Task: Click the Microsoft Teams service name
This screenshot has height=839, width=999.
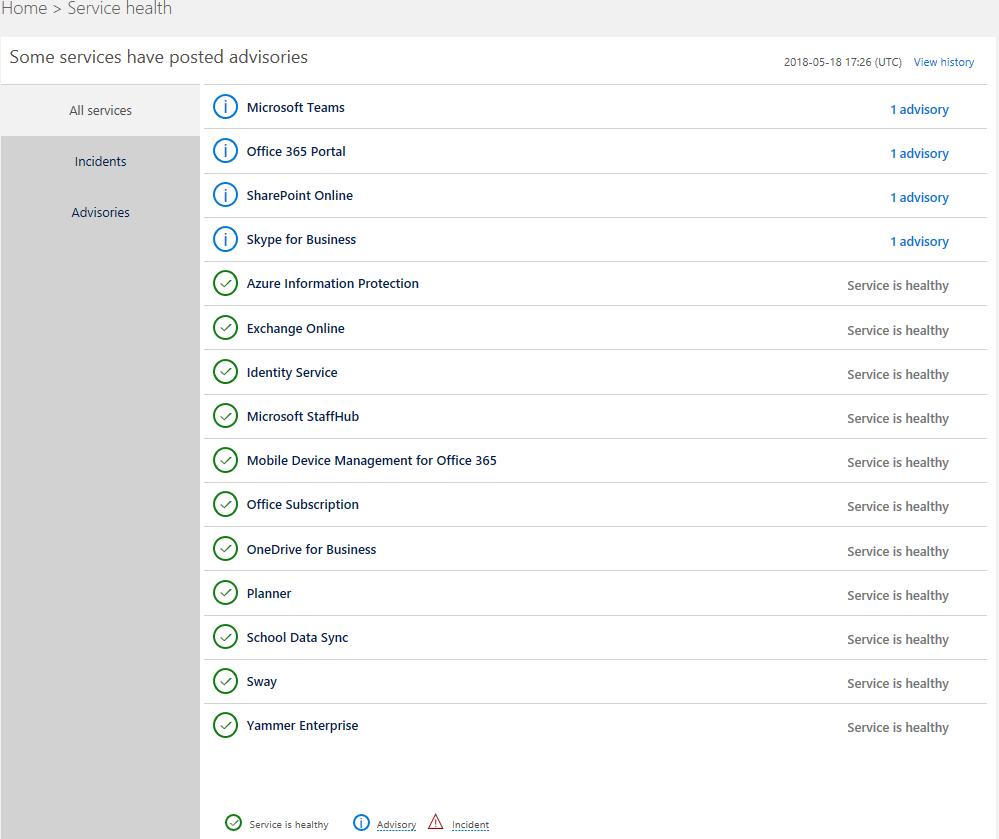Action: tap(296, 107)
